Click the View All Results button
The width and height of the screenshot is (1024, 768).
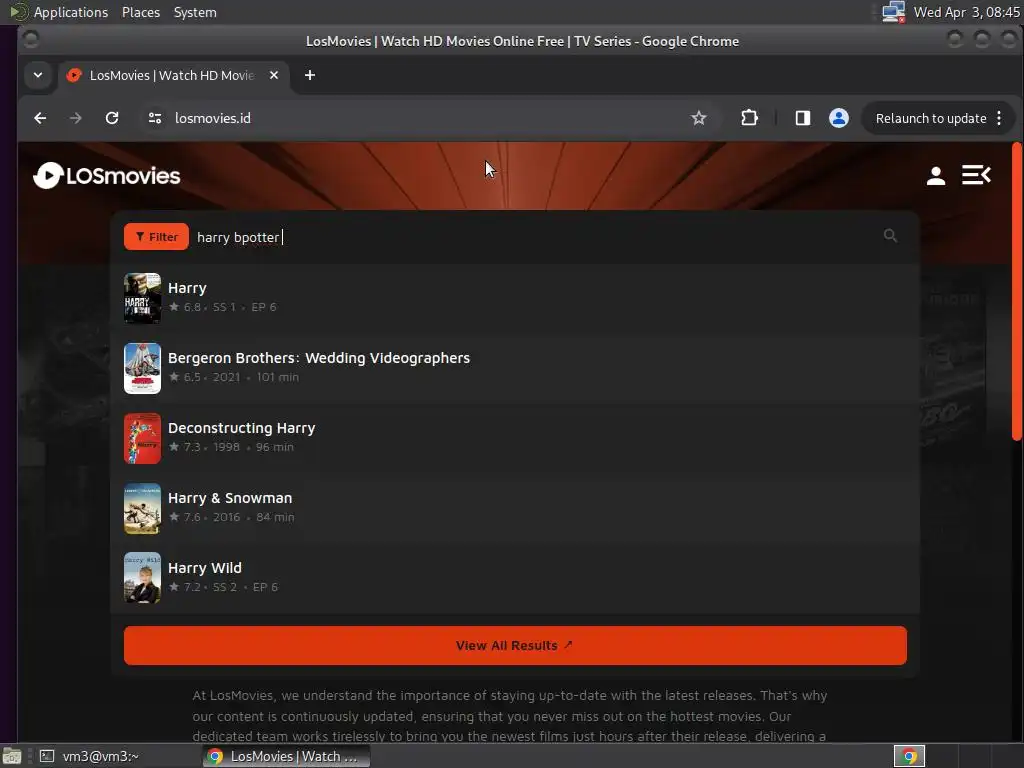pyautogui.click(x=515, y=645)
